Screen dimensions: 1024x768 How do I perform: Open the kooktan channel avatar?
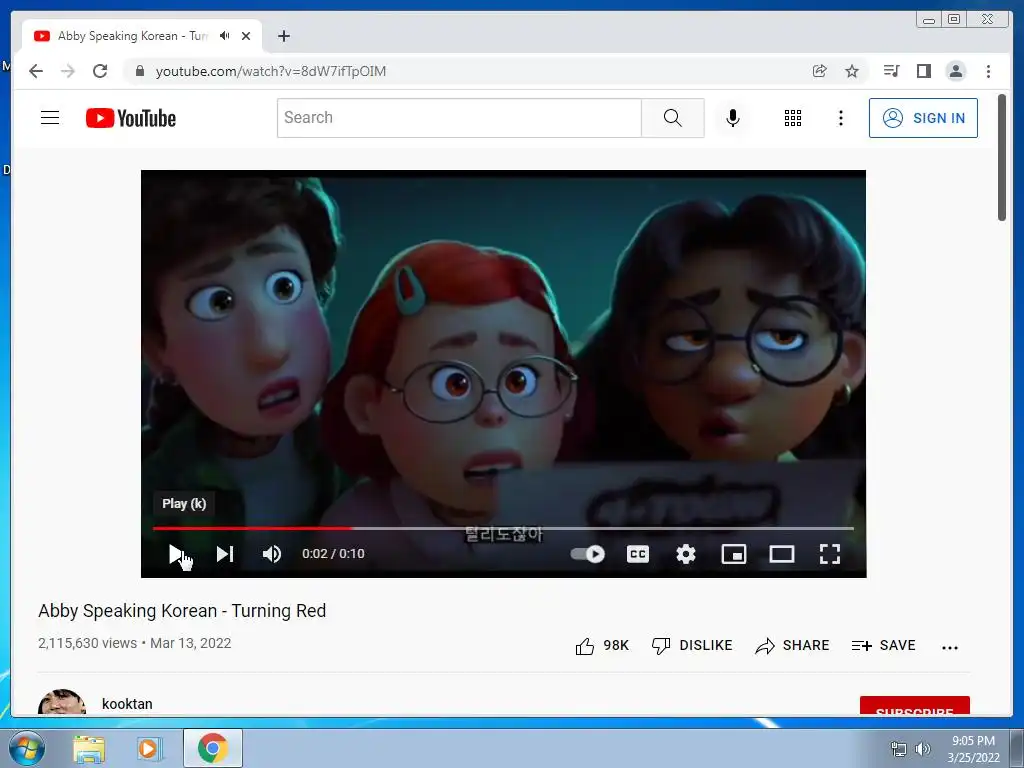point(62,702)
